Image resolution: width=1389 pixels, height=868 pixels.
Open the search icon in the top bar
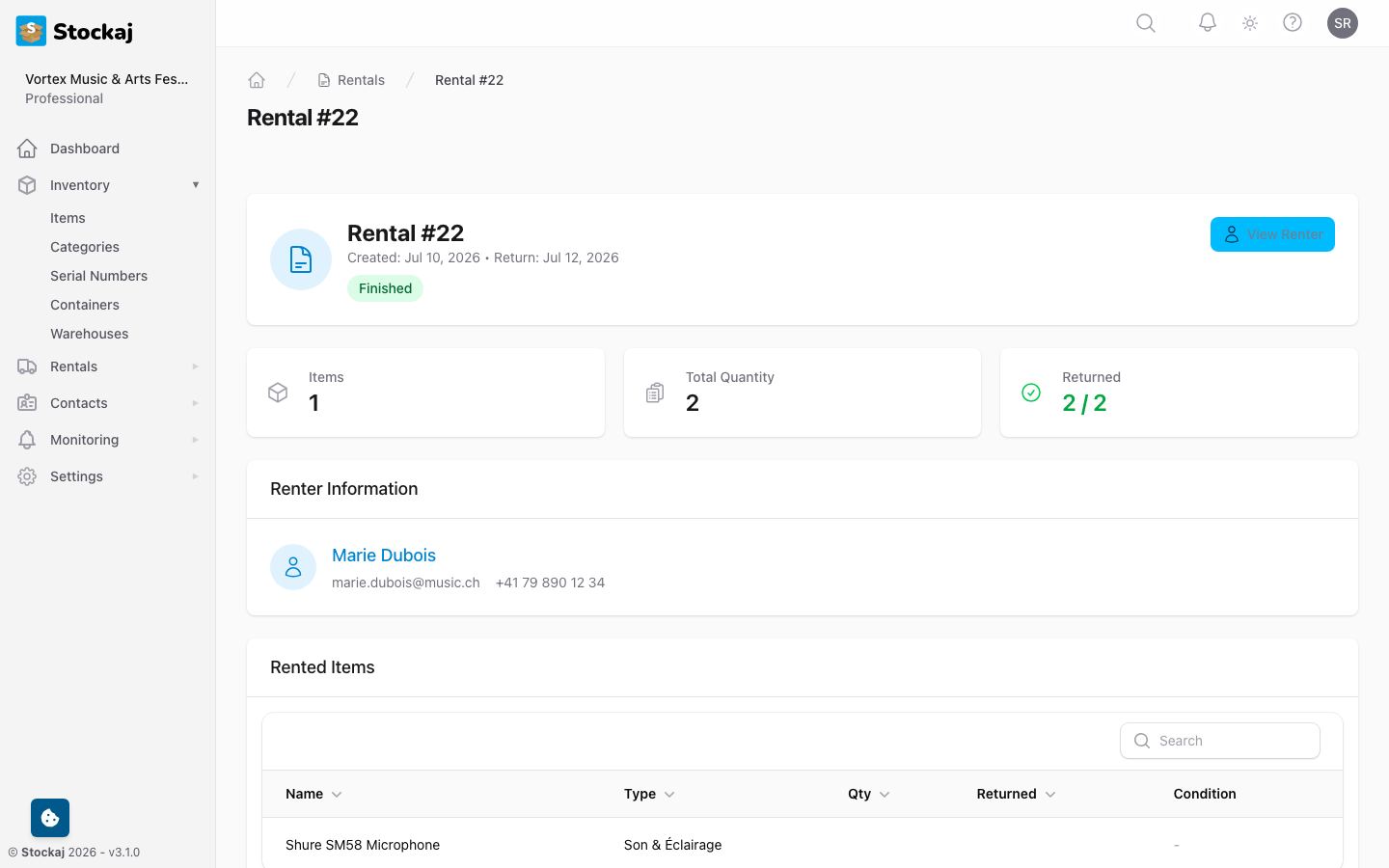pos(1145,22)
